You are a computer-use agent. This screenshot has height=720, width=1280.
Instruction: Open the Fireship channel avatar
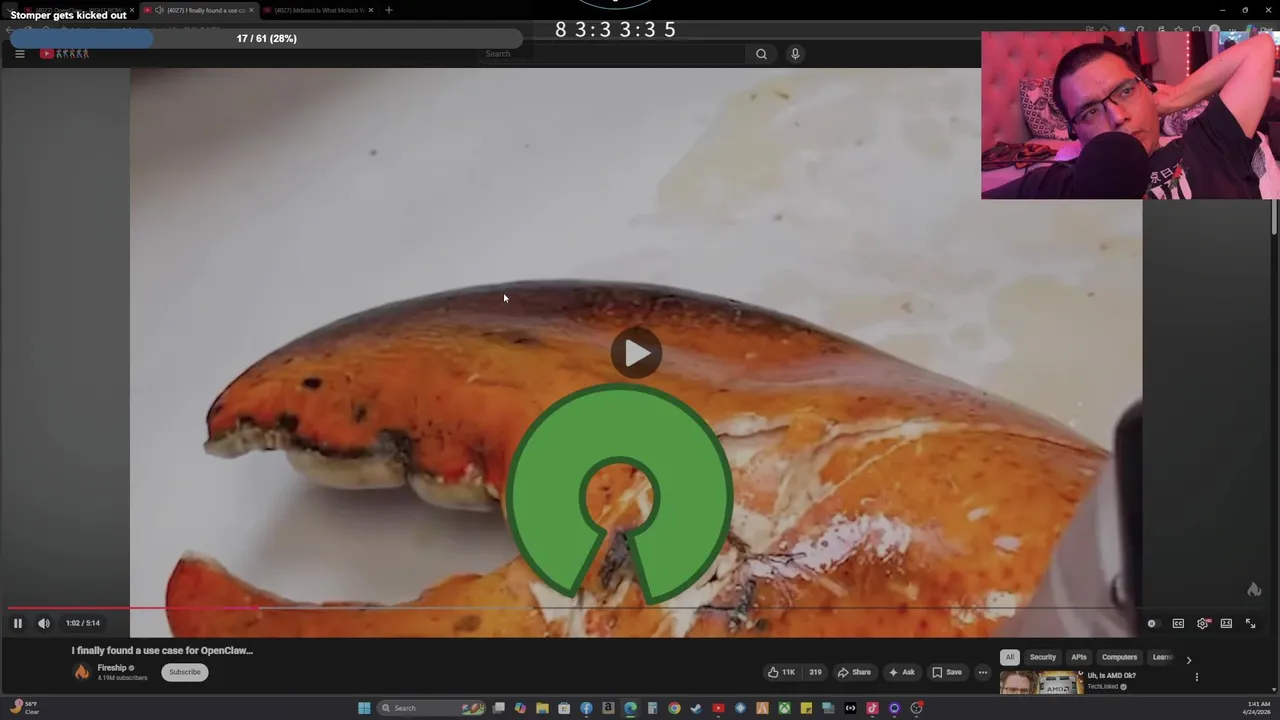pos(82,672)
